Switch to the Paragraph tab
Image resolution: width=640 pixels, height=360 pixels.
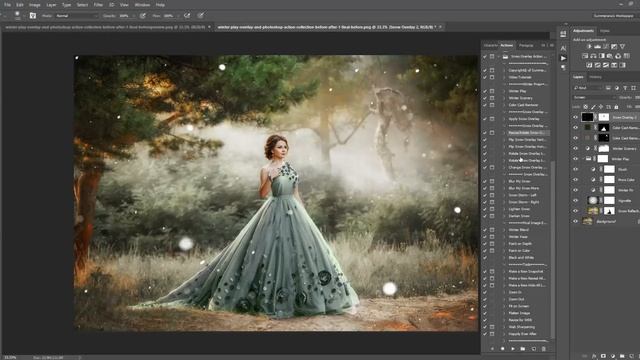526,45
